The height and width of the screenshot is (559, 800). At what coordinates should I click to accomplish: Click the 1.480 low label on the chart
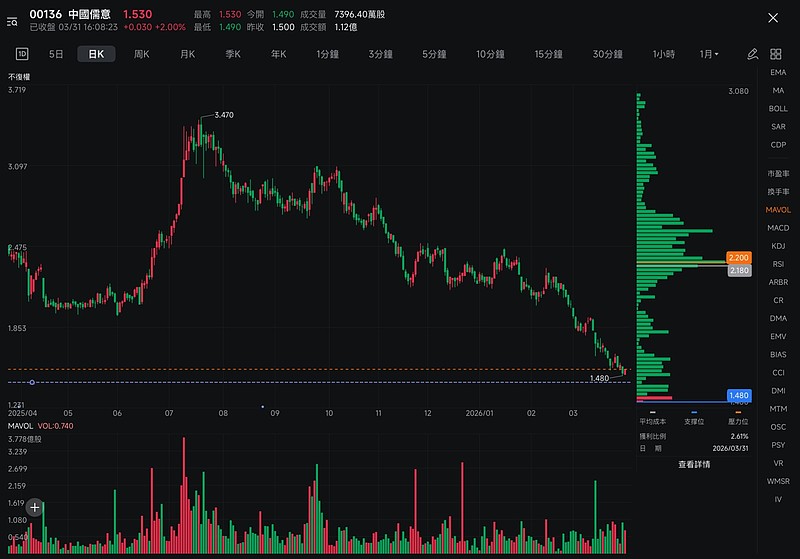tap(599, 378)
